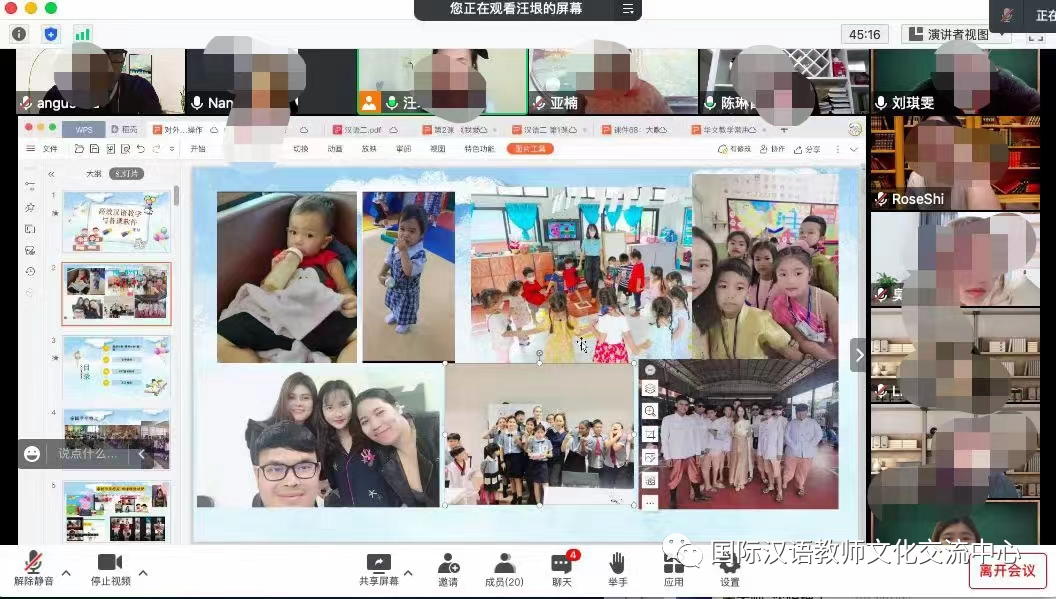Expand quick access toolbar dropdown arrow
Image resolution: width=1056 pixels, height=599 pixels.
[172, 149]
